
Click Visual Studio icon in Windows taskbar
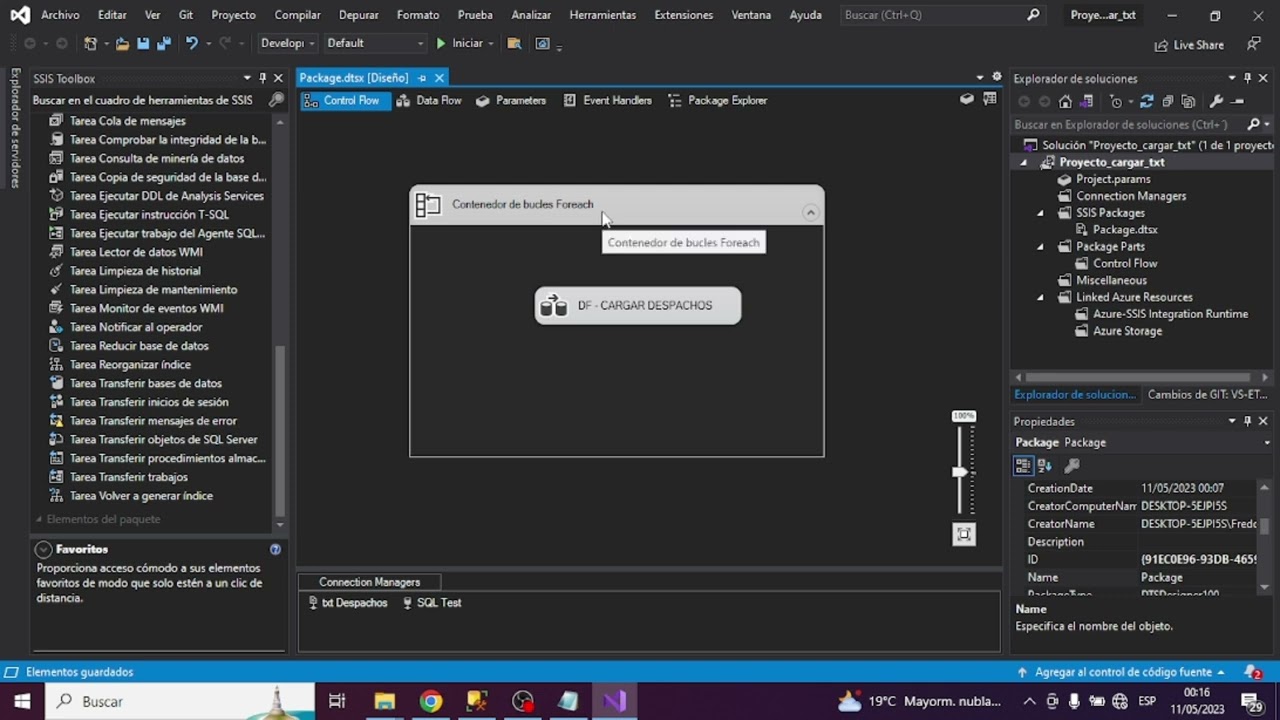[614, 701]
